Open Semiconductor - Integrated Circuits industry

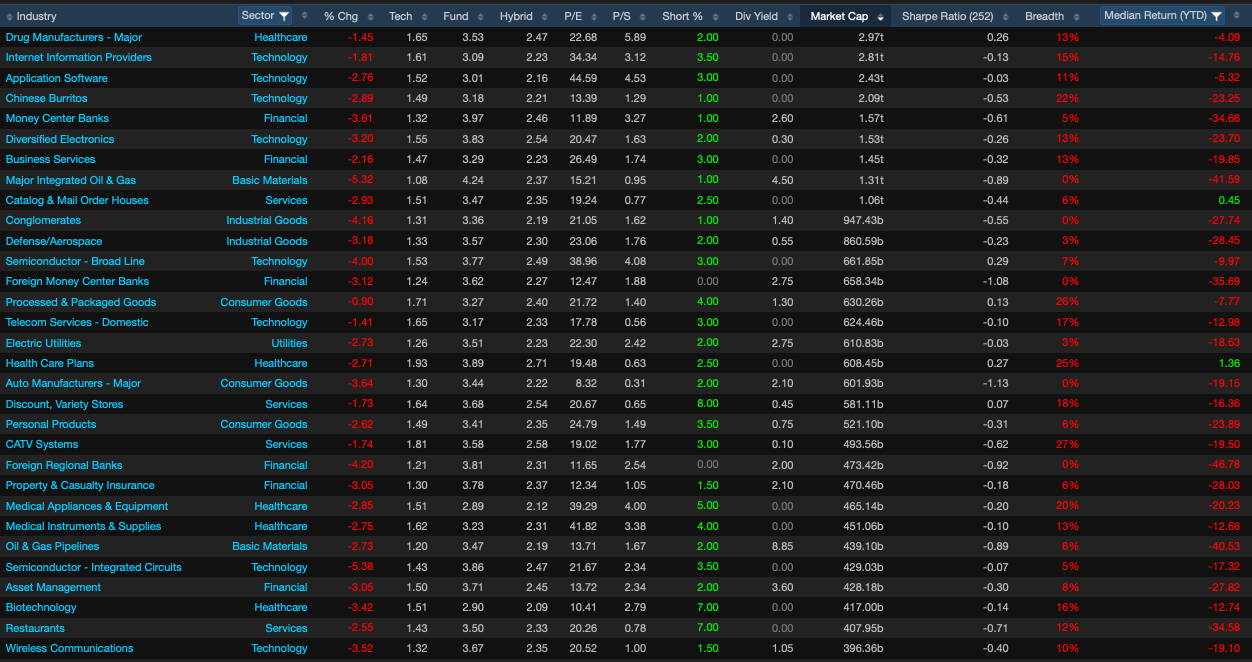tap(94, 567)
